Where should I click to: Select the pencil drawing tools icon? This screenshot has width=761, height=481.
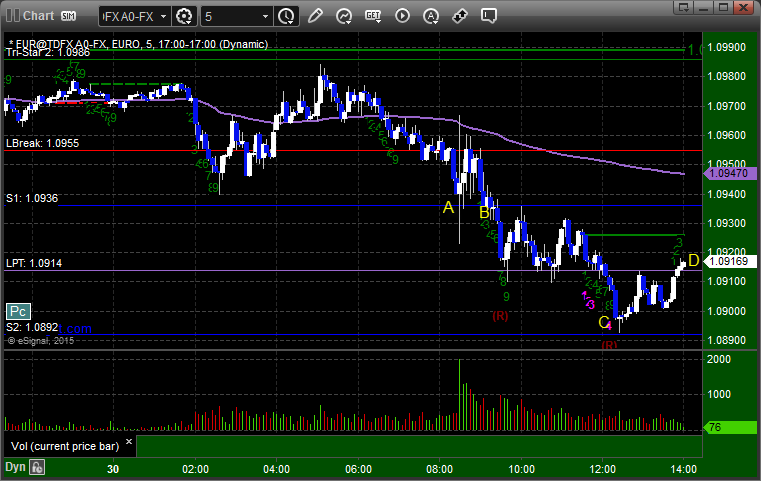pyautogui.click(x=315, y=16)
